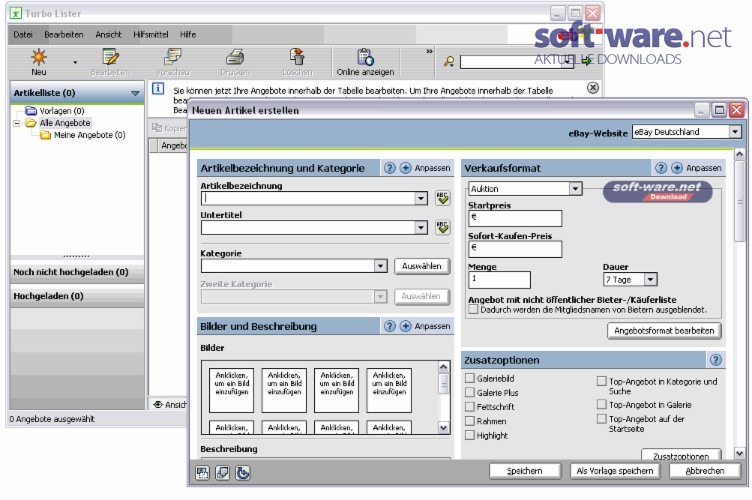Click the plus icon in Verkaufsformat header
The image size is (752, 500).
(x=677, y=168)
